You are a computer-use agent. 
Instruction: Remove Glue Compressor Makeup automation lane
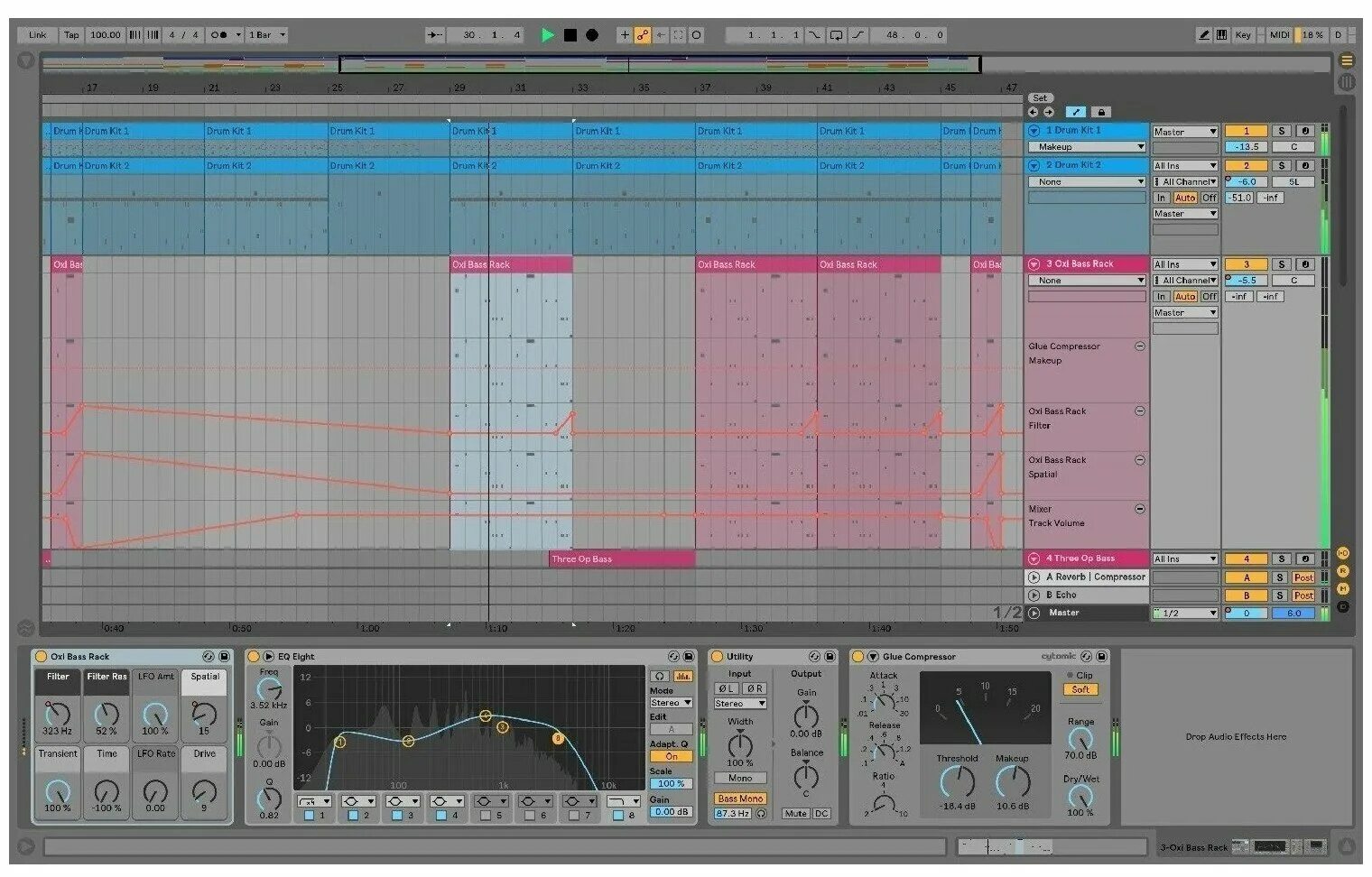click(x=1139, y=346)
